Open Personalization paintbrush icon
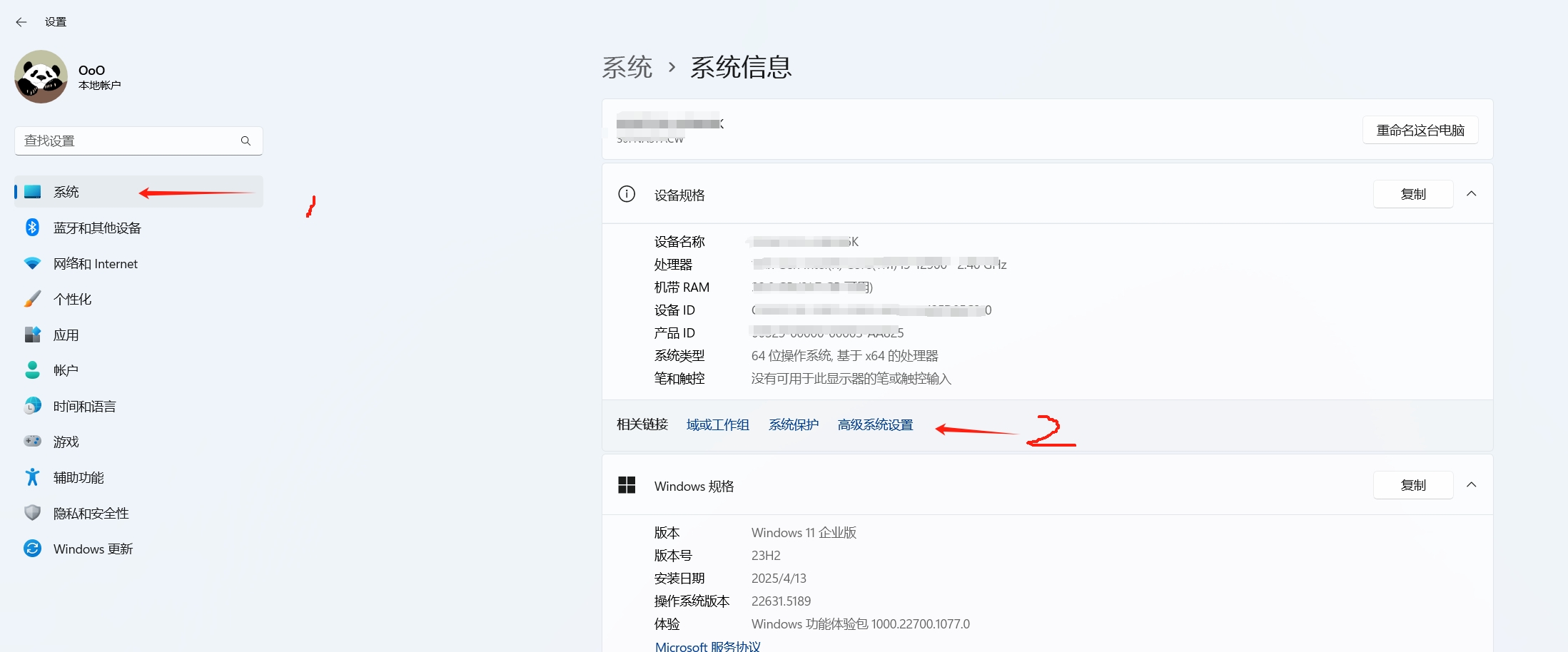The height and width of the screenshot is (652, 1568). click(32, 299)
